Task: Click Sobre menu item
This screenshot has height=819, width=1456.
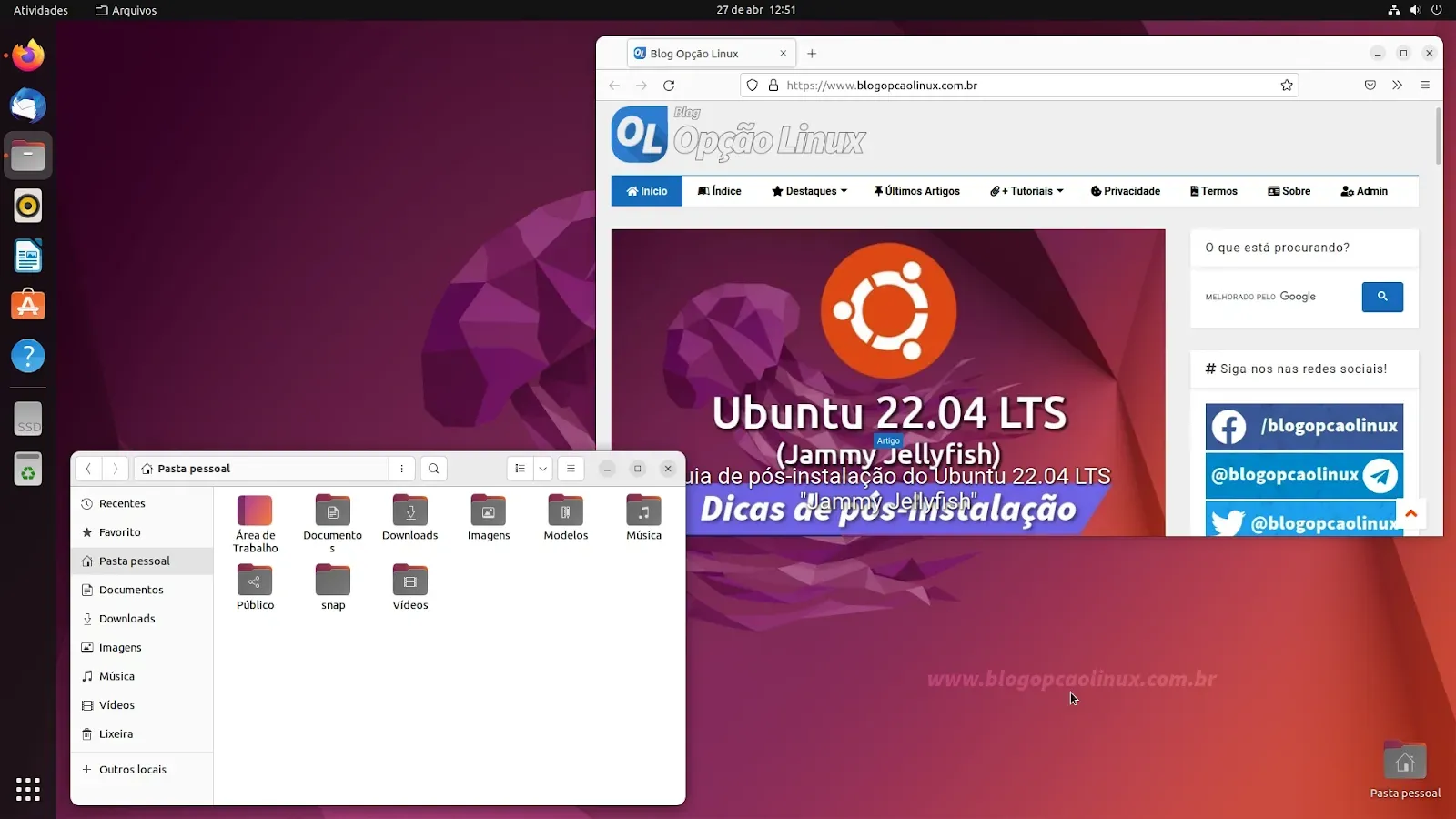Action: coord(1289,191)
